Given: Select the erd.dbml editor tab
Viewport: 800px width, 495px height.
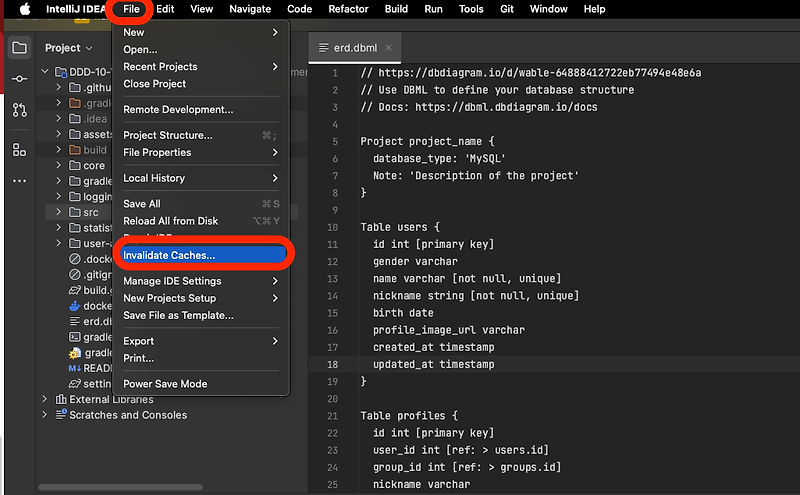Looking at the screenshot, I should [x=355, y=47].
